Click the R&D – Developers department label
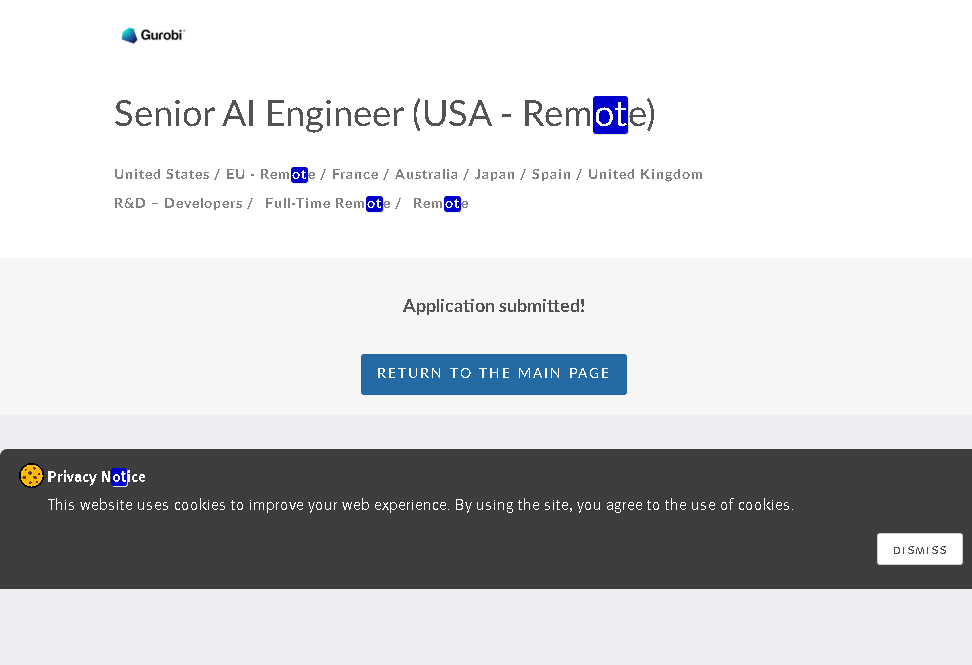 [x=178, y=203]
